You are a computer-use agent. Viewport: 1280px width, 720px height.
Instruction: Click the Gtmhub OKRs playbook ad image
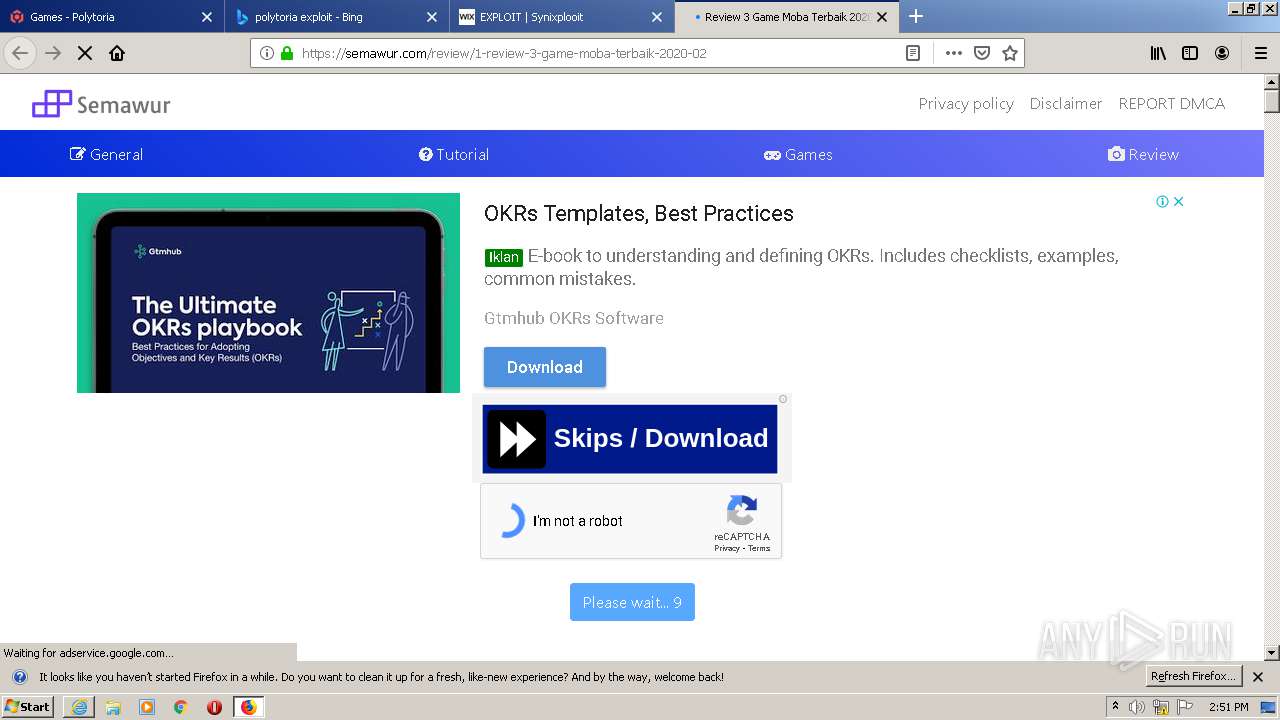pyautogui.click(x=268, y=293)
